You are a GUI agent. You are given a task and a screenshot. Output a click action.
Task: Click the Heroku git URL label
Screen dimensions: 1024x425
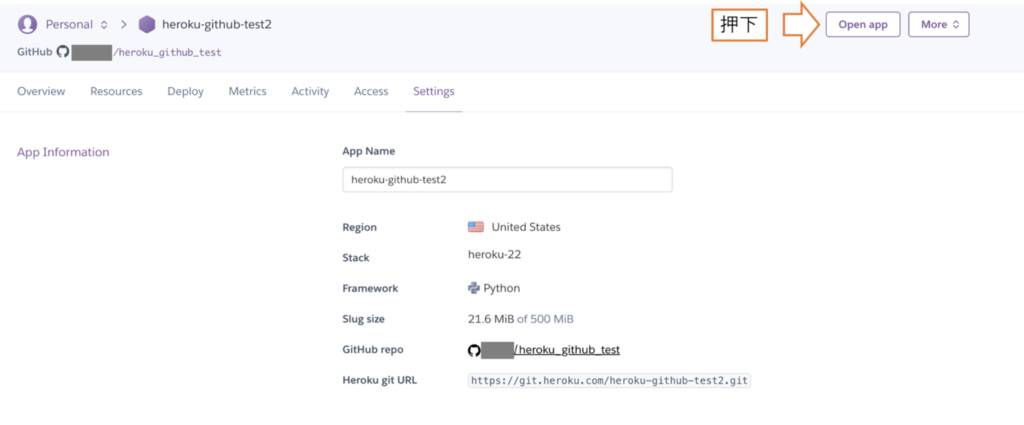click(380, 380)
